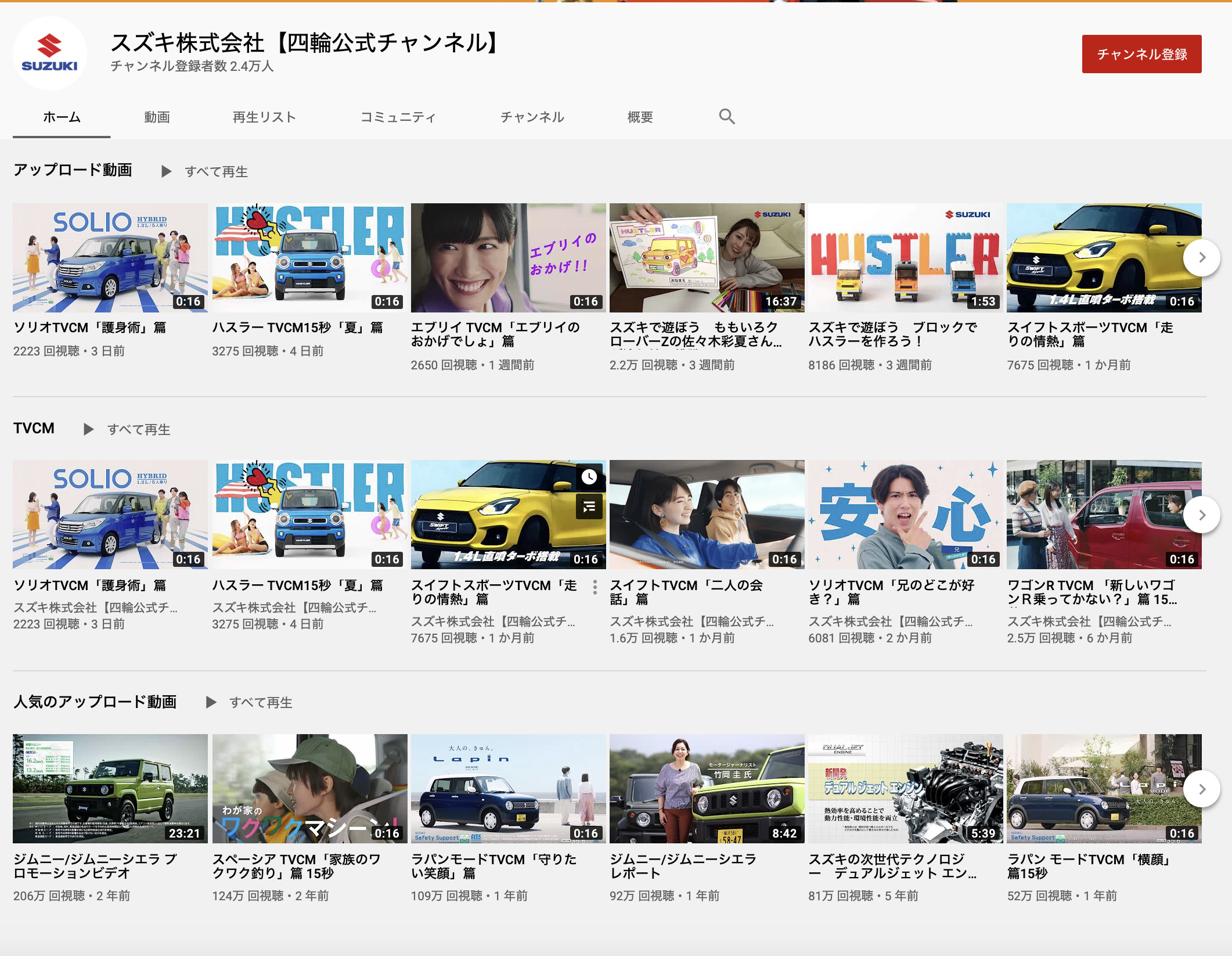The height and width of the screenshot is (956, 1232).
Task: Open the 23:21 Jimny promotion thumbnail
Action: point(110,789)
